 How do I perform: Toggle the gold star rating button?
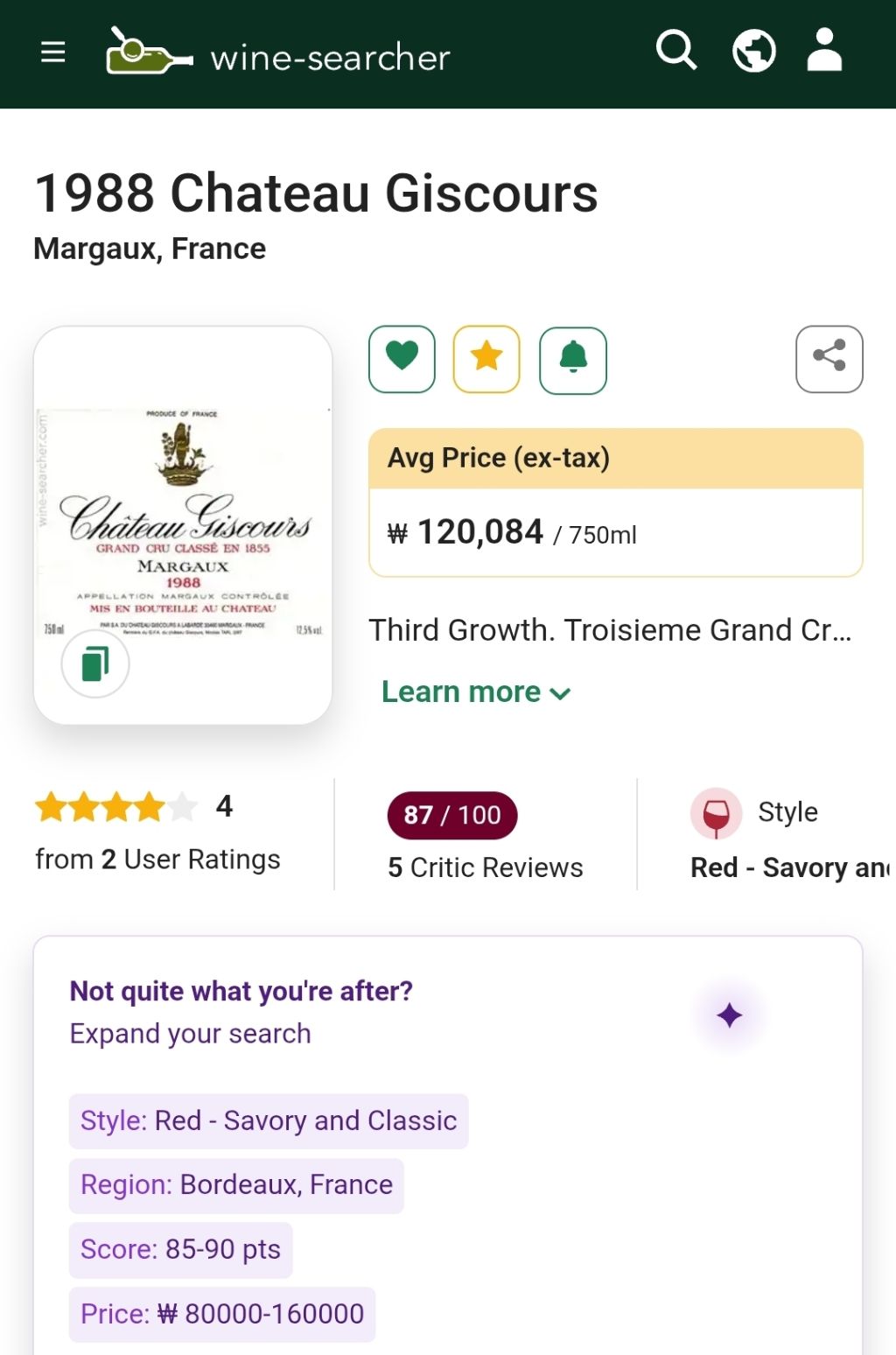[486, 359]
